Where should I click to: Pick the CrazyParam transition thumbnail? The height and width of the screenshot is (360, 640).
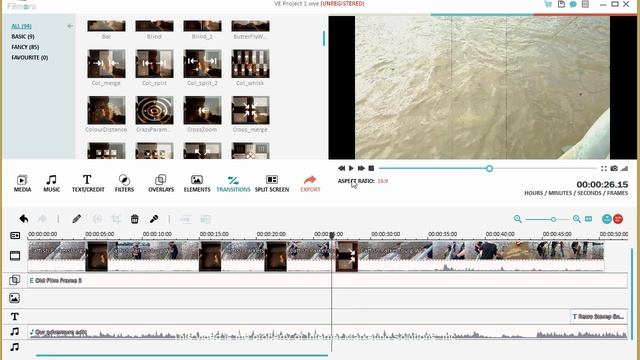pos(154,110)
